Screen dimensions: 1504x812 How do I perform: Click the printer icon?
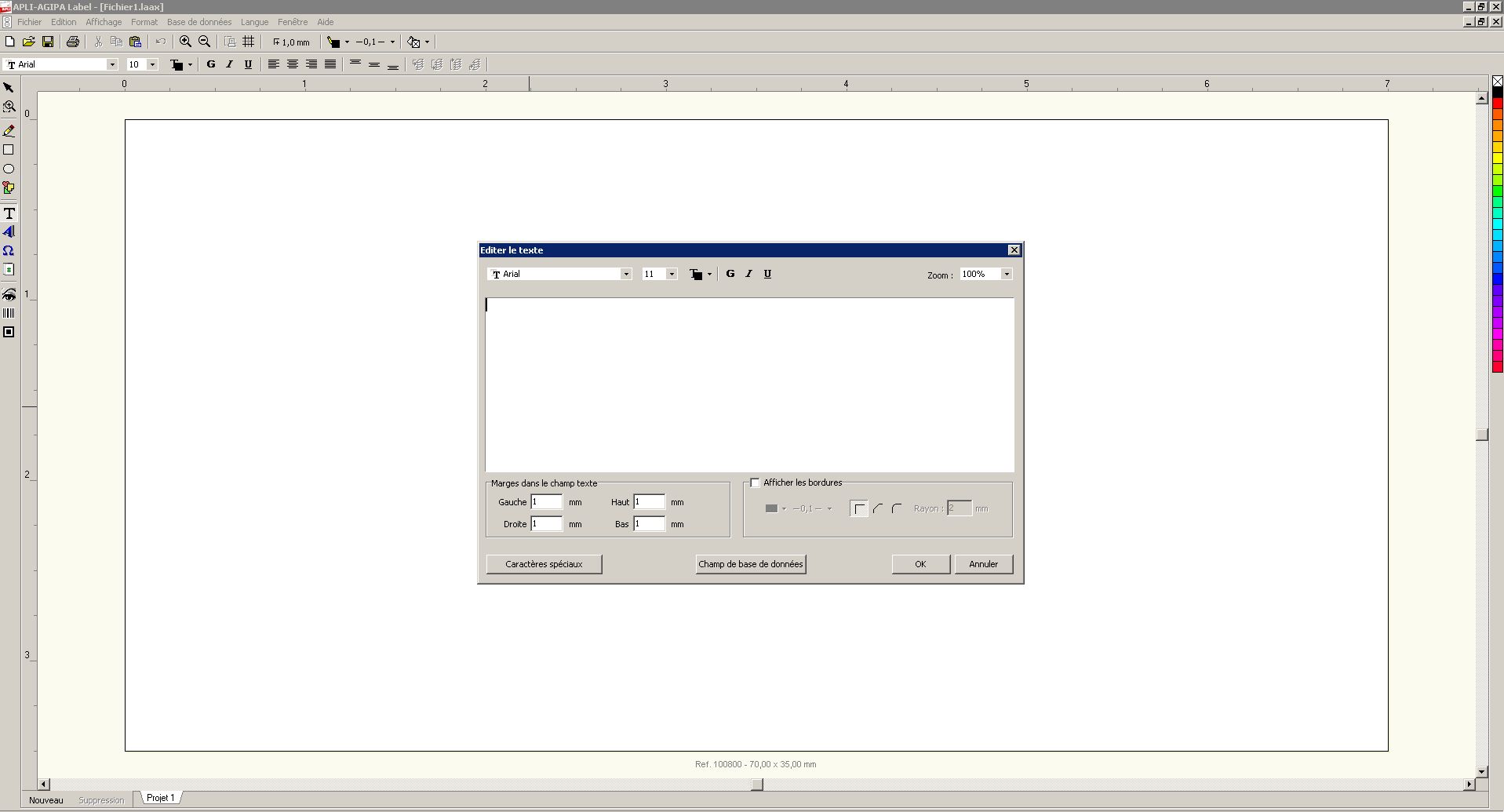[x=73, y=42]
